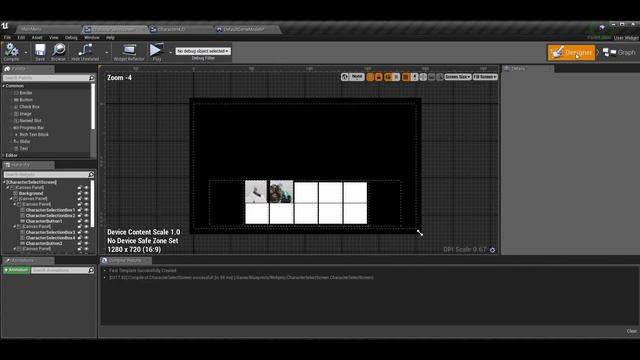Click the None culture button in viewport
This screenshot has width=640, height=360.
[357, 77]
